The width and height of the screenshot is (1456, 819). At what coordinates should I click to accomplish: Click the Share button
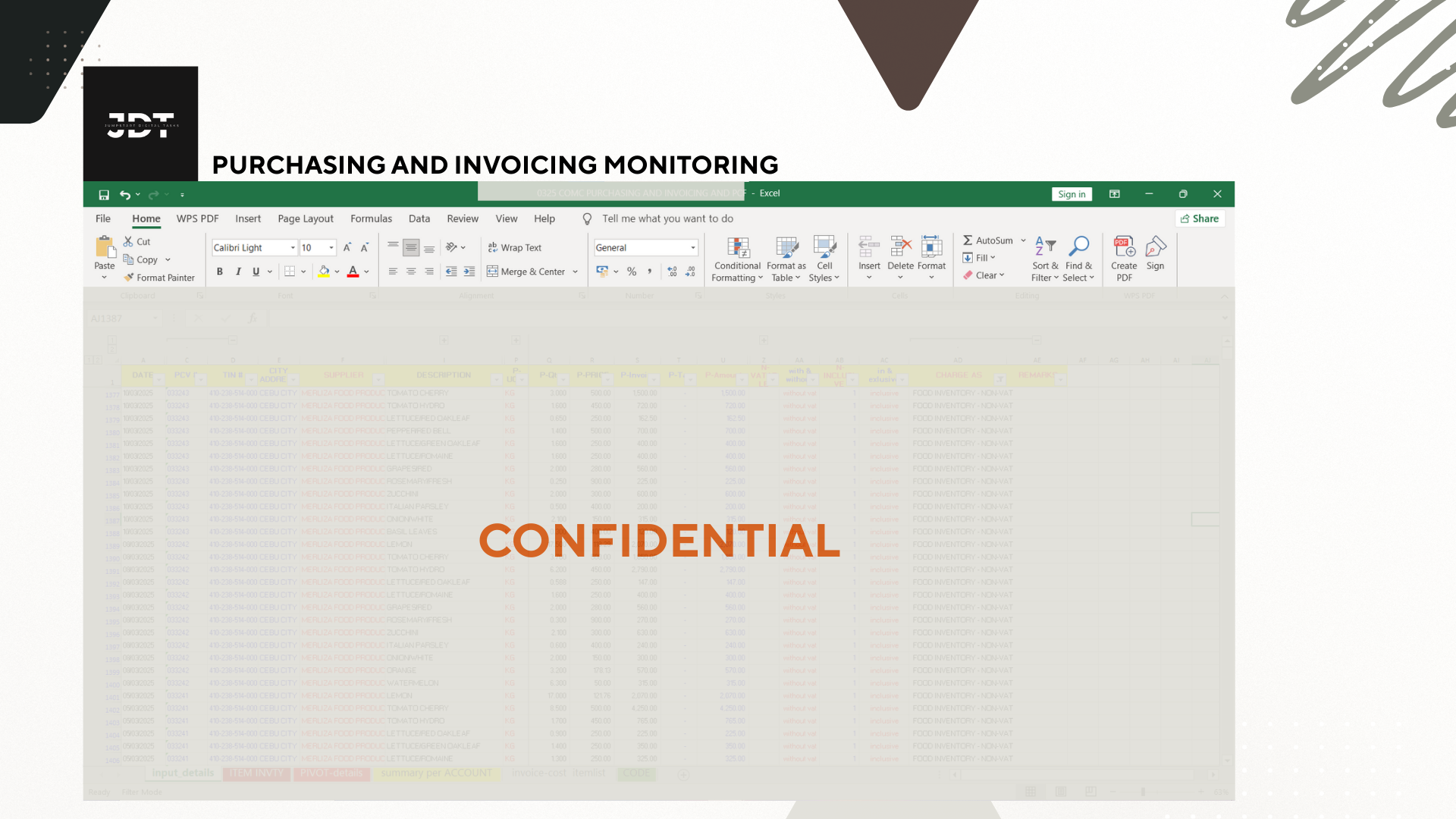tap(1200, 219)
